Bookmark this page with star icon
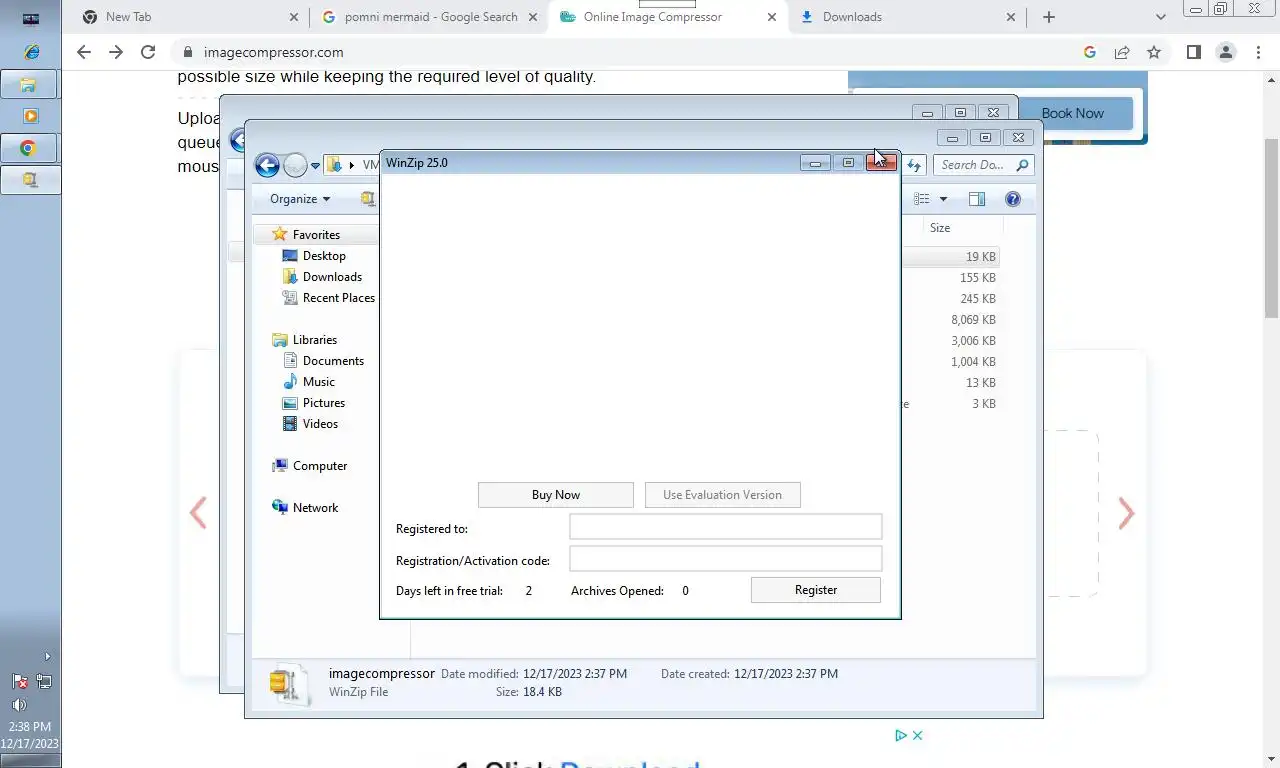The width and height of the screenshot is (1280, 768). pos(1154,52)
